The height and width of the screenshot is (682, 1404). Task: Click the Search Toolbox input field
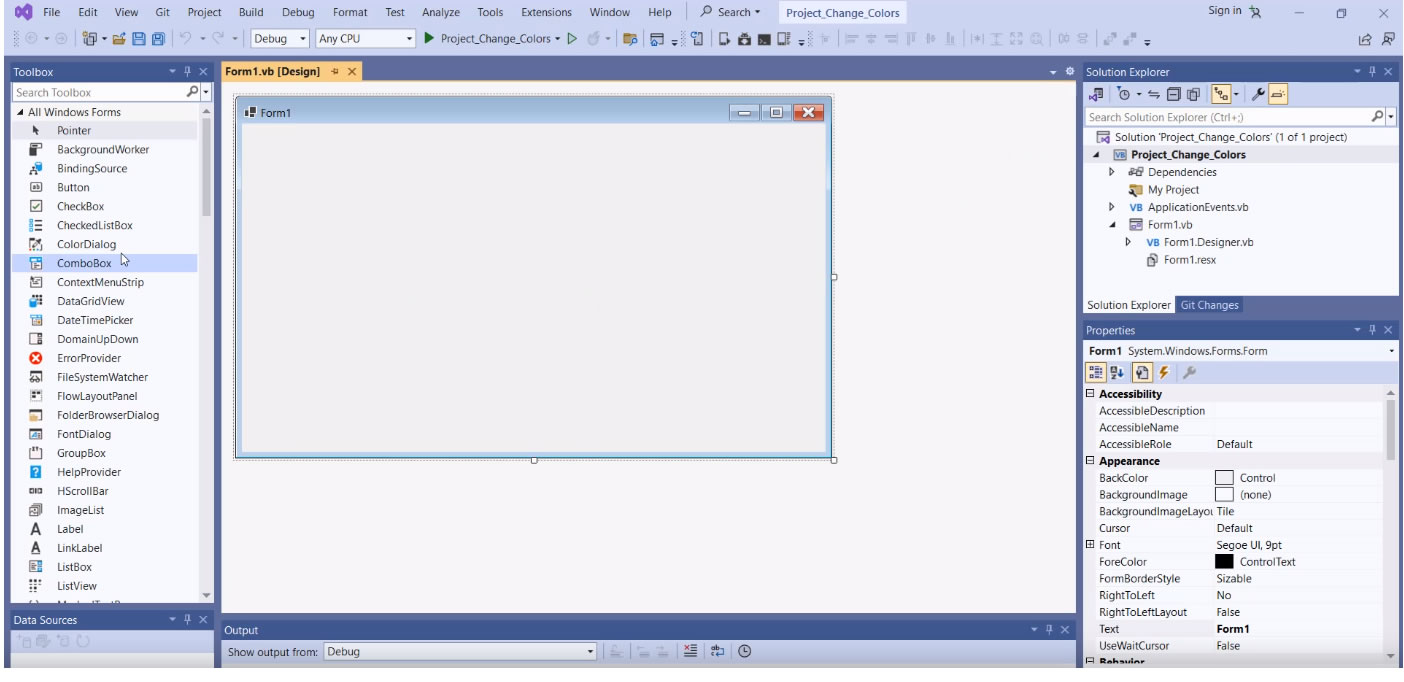pos(98,92)
